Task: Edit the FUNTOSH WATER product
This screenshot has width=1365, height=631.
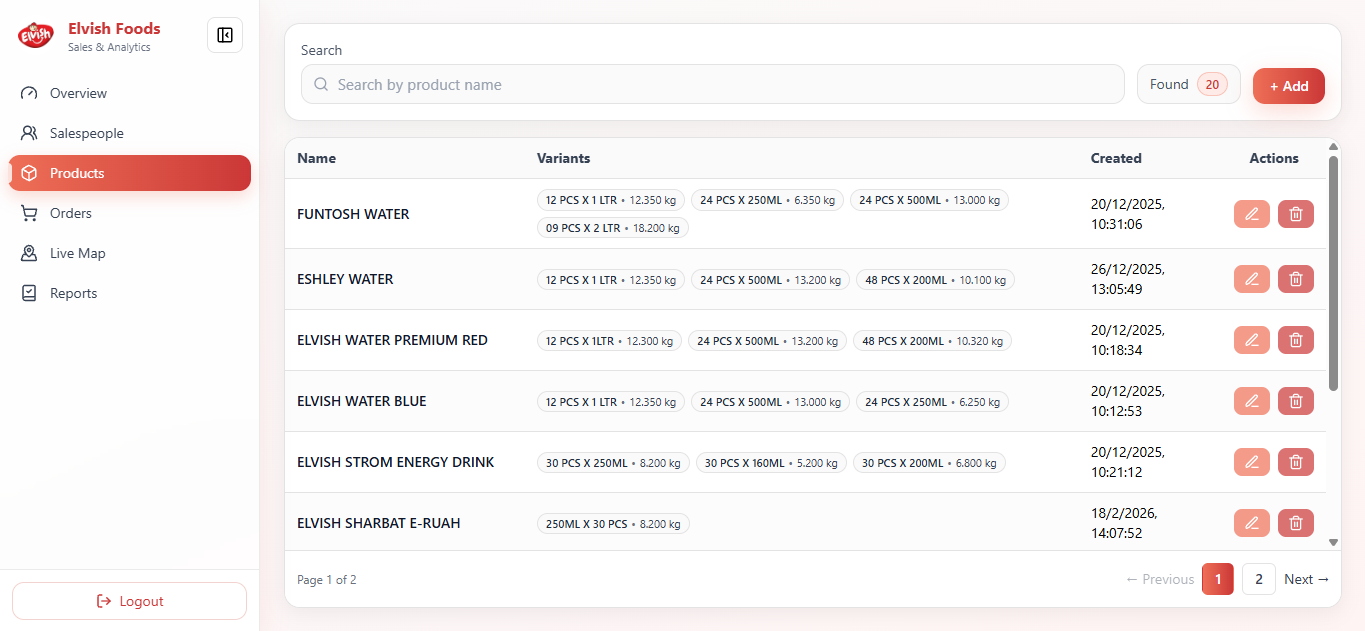Action: (1251, 214)
